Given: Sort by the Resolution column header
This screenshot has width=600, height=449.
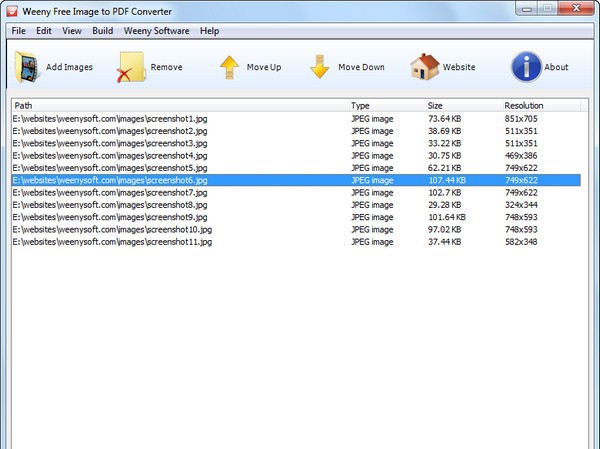Looking at the screenshot, I should pyautogui.click(x=541, y=105).
